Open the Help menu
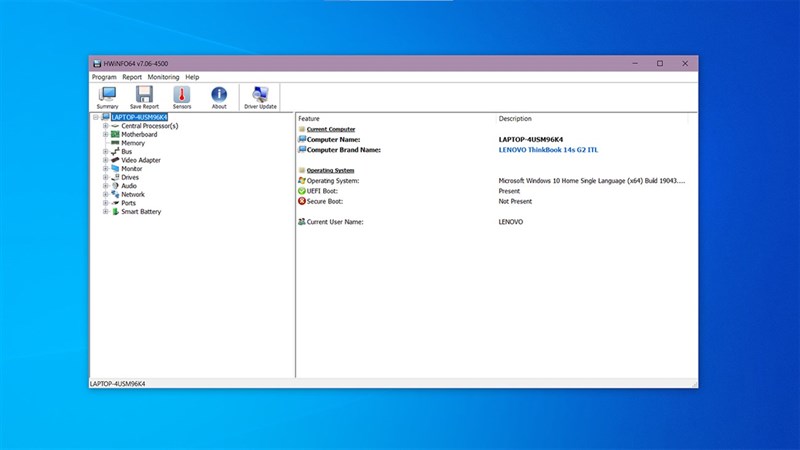Viewport: 800px width, 450px height. tap(192, 77)
